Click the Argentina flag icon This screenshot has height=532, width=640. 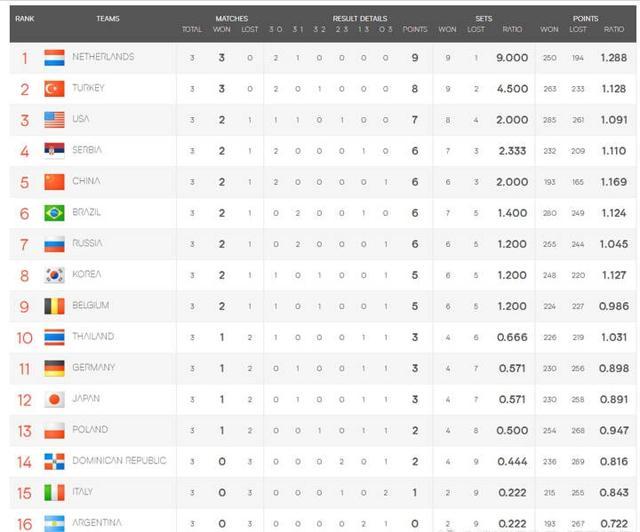[x=54, y=523]
